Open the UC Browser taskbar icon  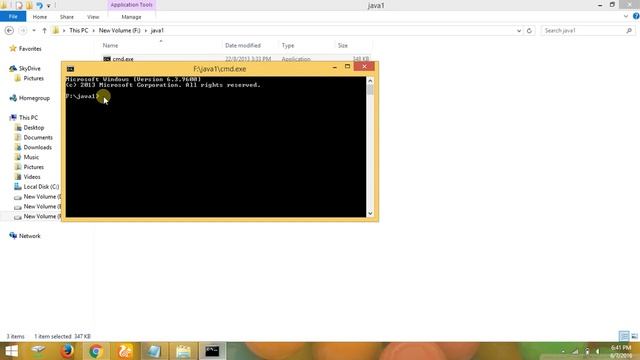tap(125, 351)
